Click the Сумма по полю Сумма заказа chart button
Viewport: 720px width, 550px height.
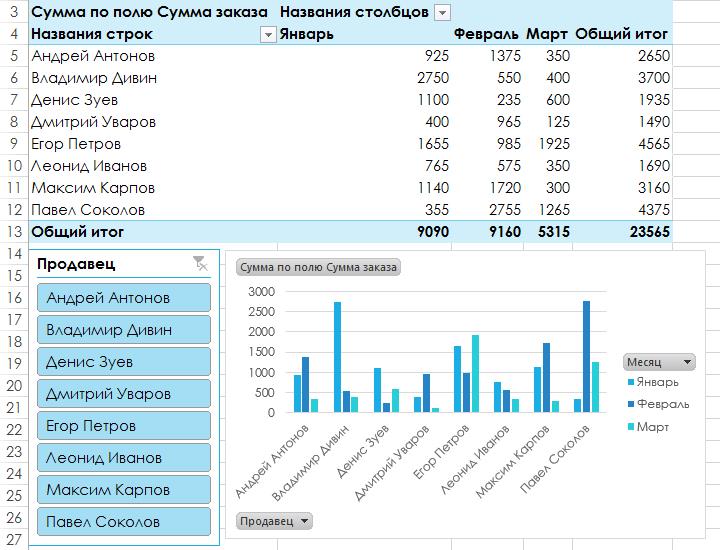(318, 267)
